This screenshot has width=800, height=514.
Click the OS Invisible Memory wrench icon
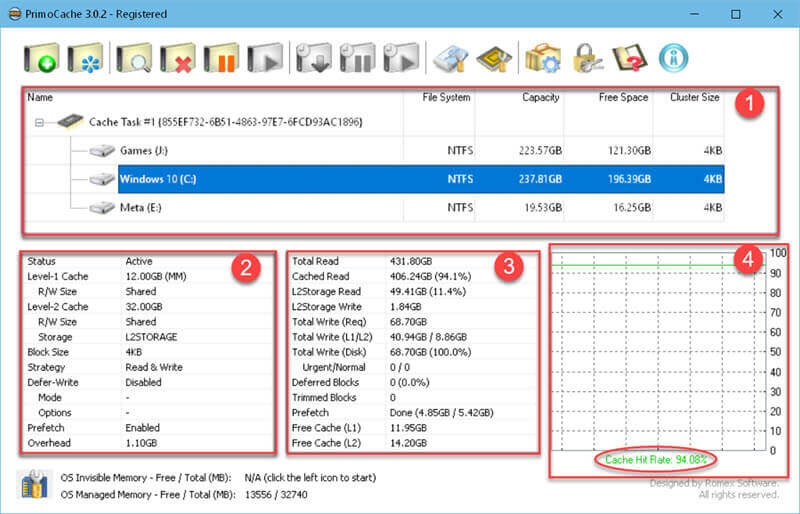click(x=35, y=484)
